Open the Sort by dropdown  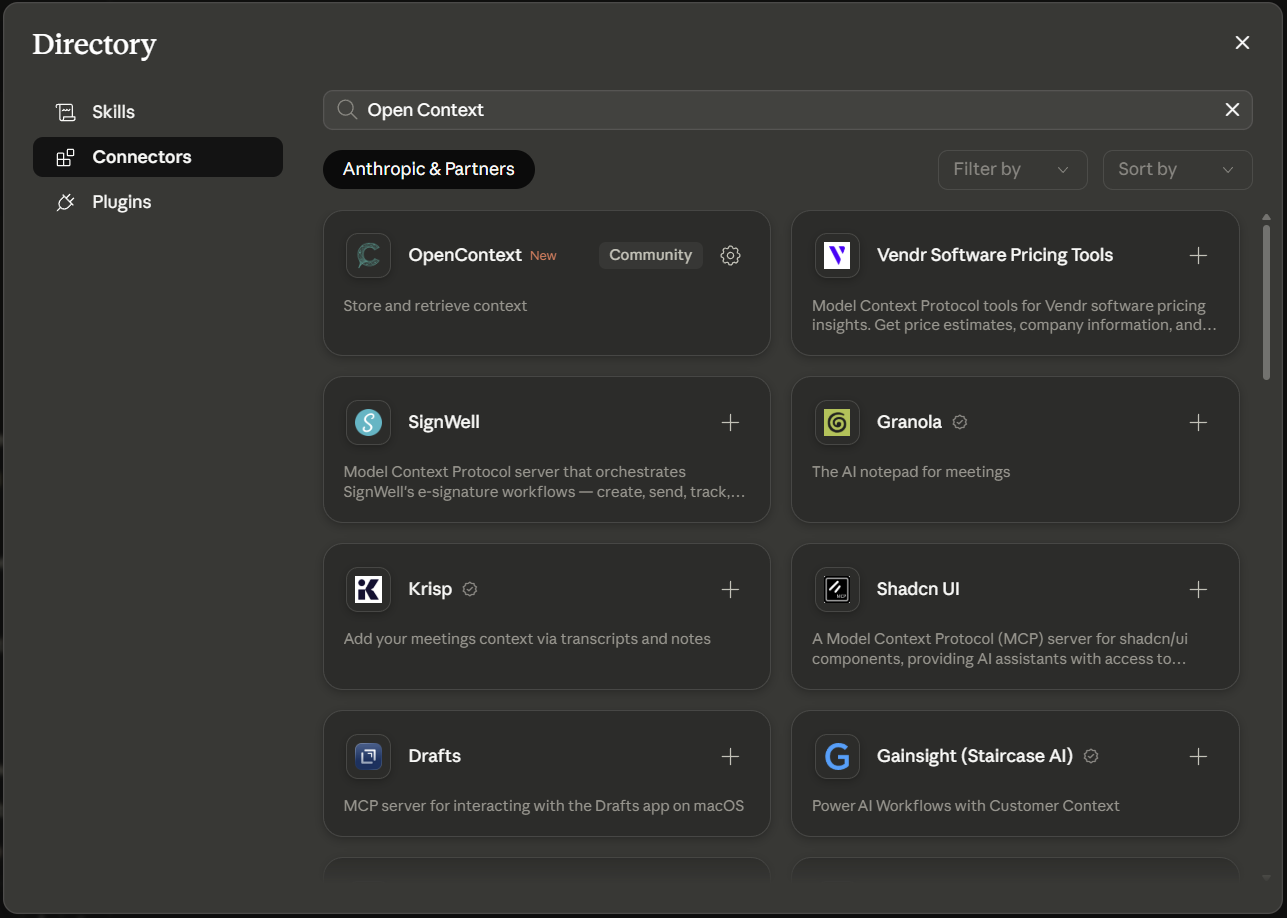(1177, 169)
